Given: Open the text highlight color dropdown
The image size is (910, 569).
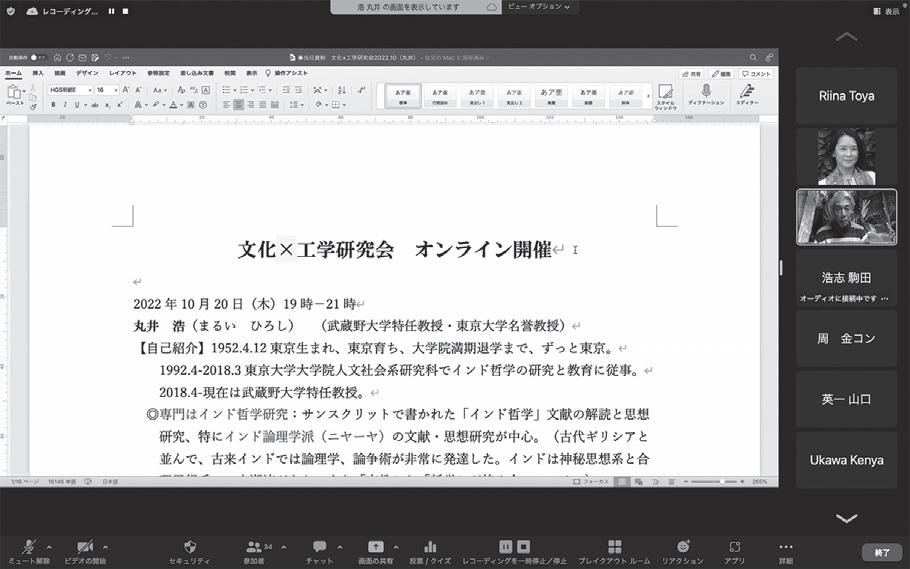Looking at the screenshot, I should (163, 105).
